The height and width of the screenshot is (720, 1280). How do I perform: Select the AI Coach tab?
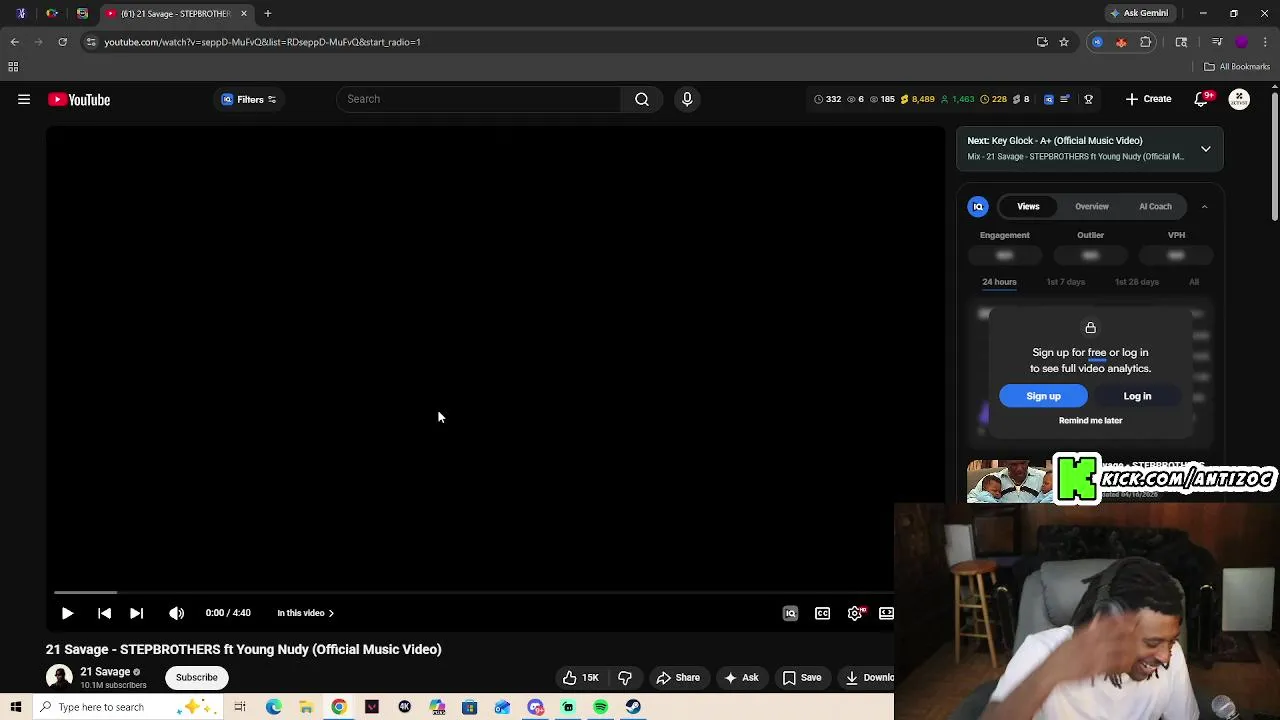click(1155, 206)
